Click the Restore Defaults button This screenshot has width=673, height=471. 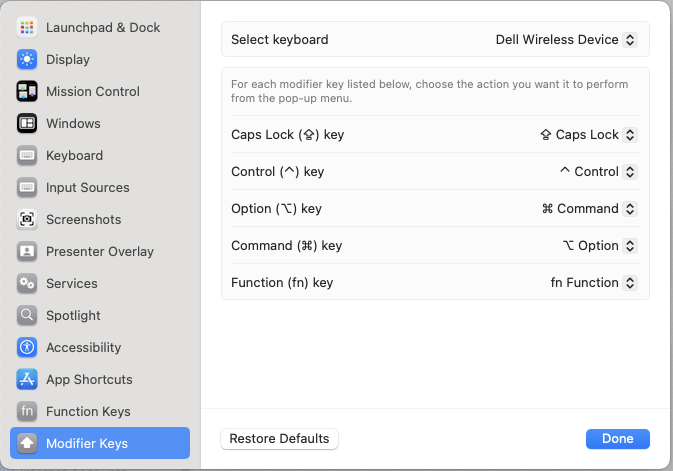coord(279,438)
